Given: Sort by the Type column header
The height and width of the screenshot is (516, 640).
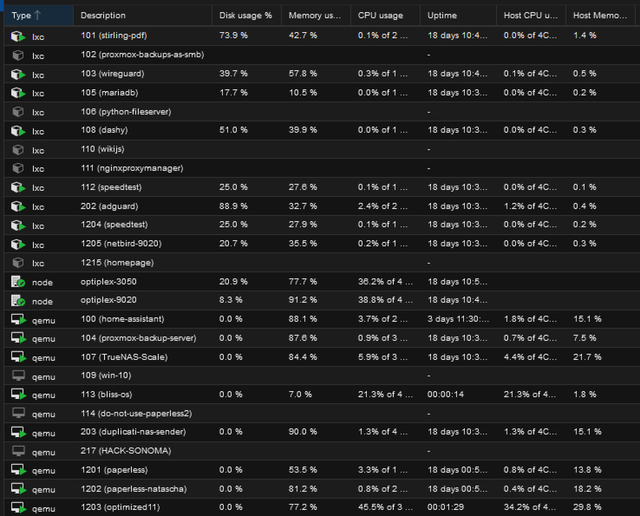Looking at the screenshot, I should point(39,16).
